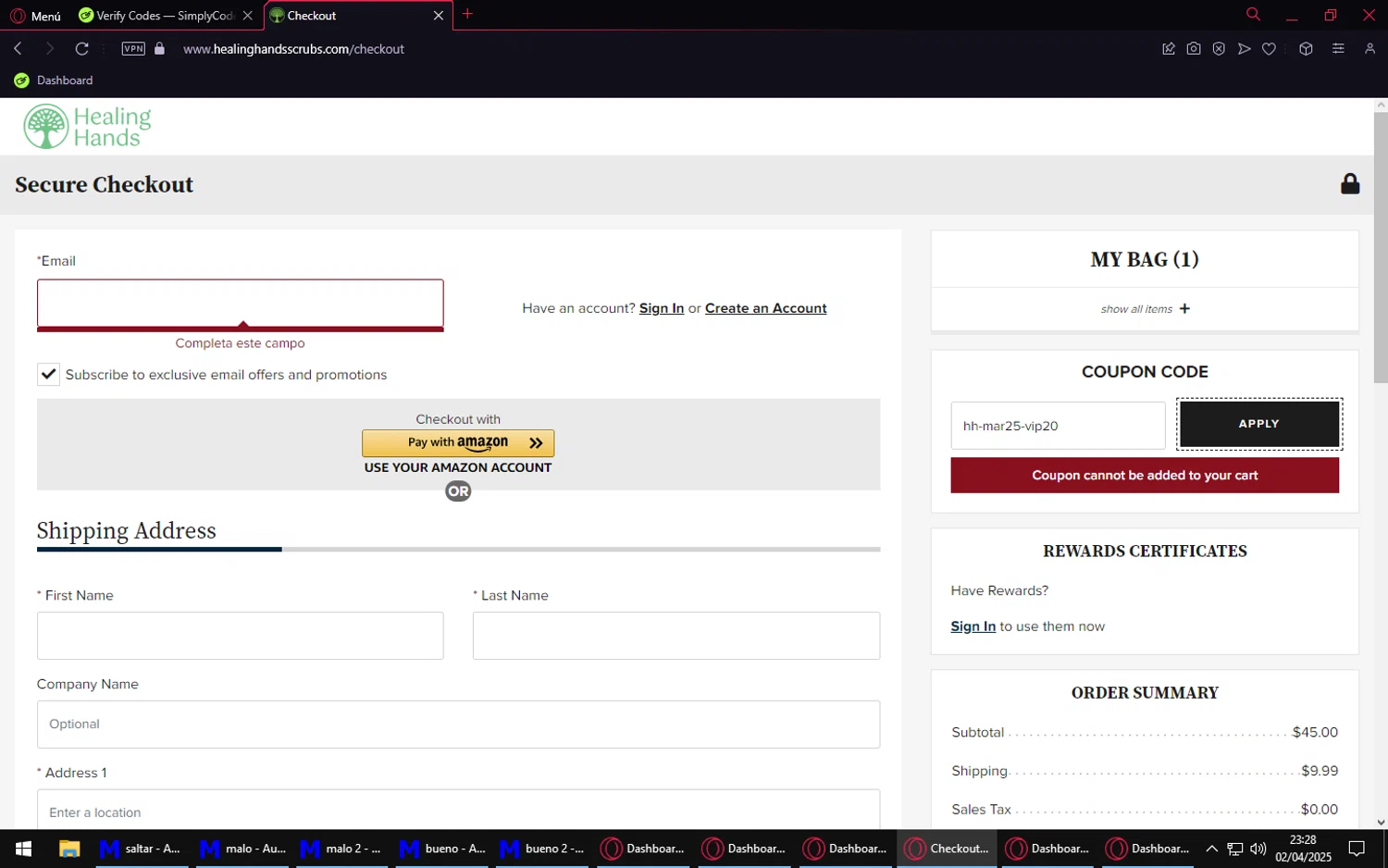This screenshot has height=868, width=1388.
Task: Focus the Address 1 location field
Action: pyautogui.click(x=458, y=812)
